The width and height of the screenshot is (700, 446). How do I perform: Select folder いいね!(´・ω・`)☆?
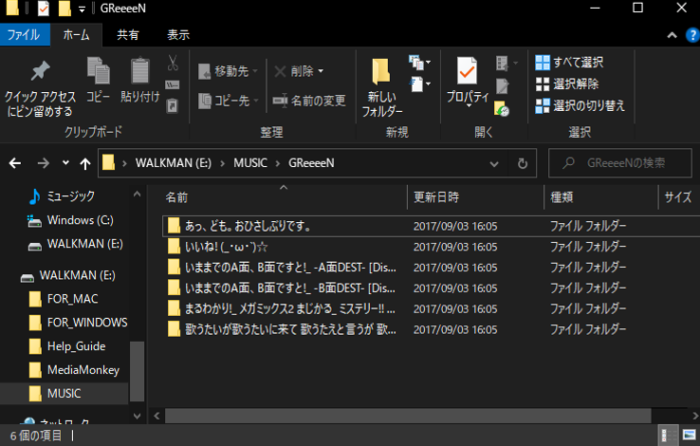point(431,246)
